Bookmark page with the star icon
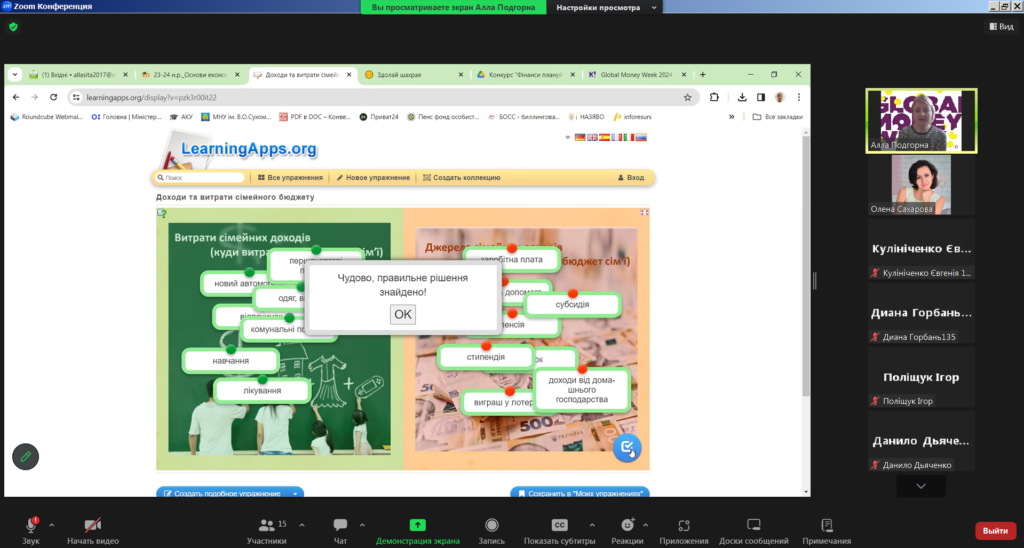Viewport: 1024px width, 548px height. point(688,97)
